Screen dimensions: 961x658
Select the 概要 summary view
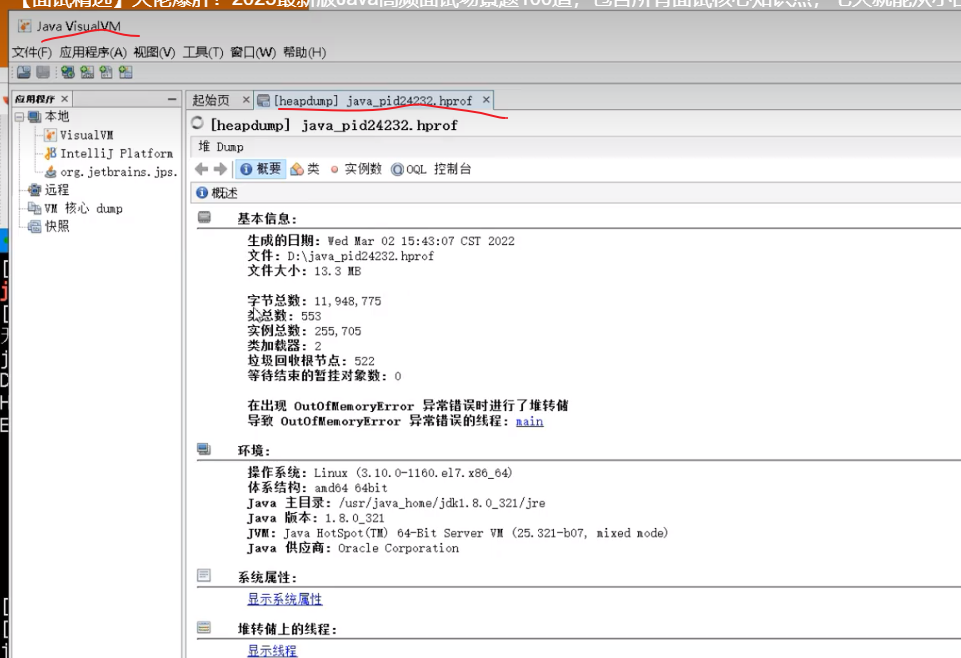[x=261, y=169]
